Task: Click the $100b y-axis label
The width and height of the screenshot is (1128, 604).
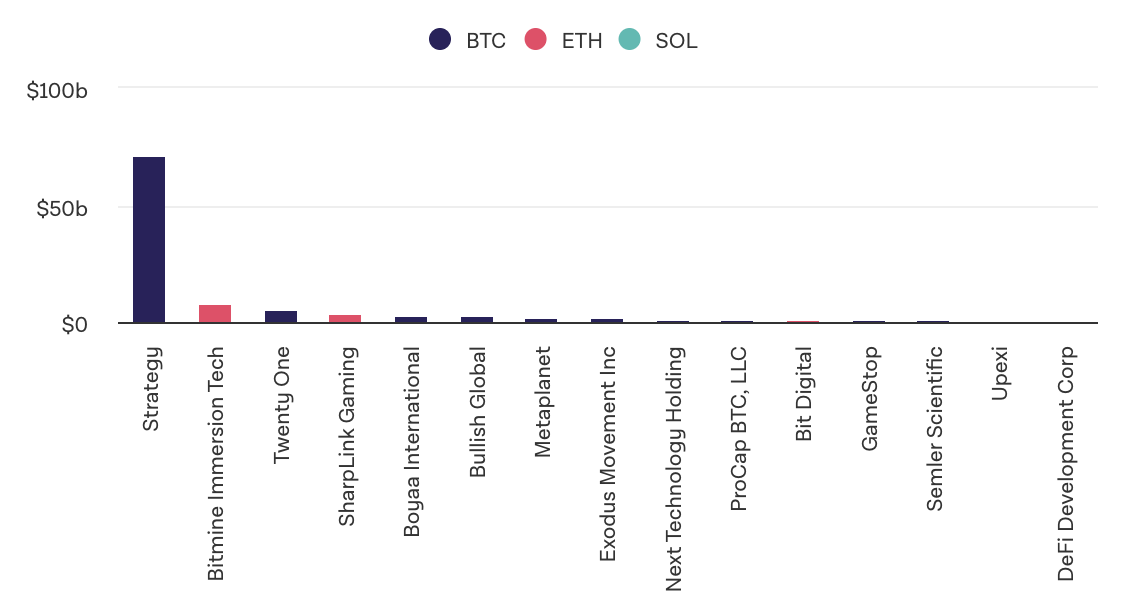Action: (58, 91)
